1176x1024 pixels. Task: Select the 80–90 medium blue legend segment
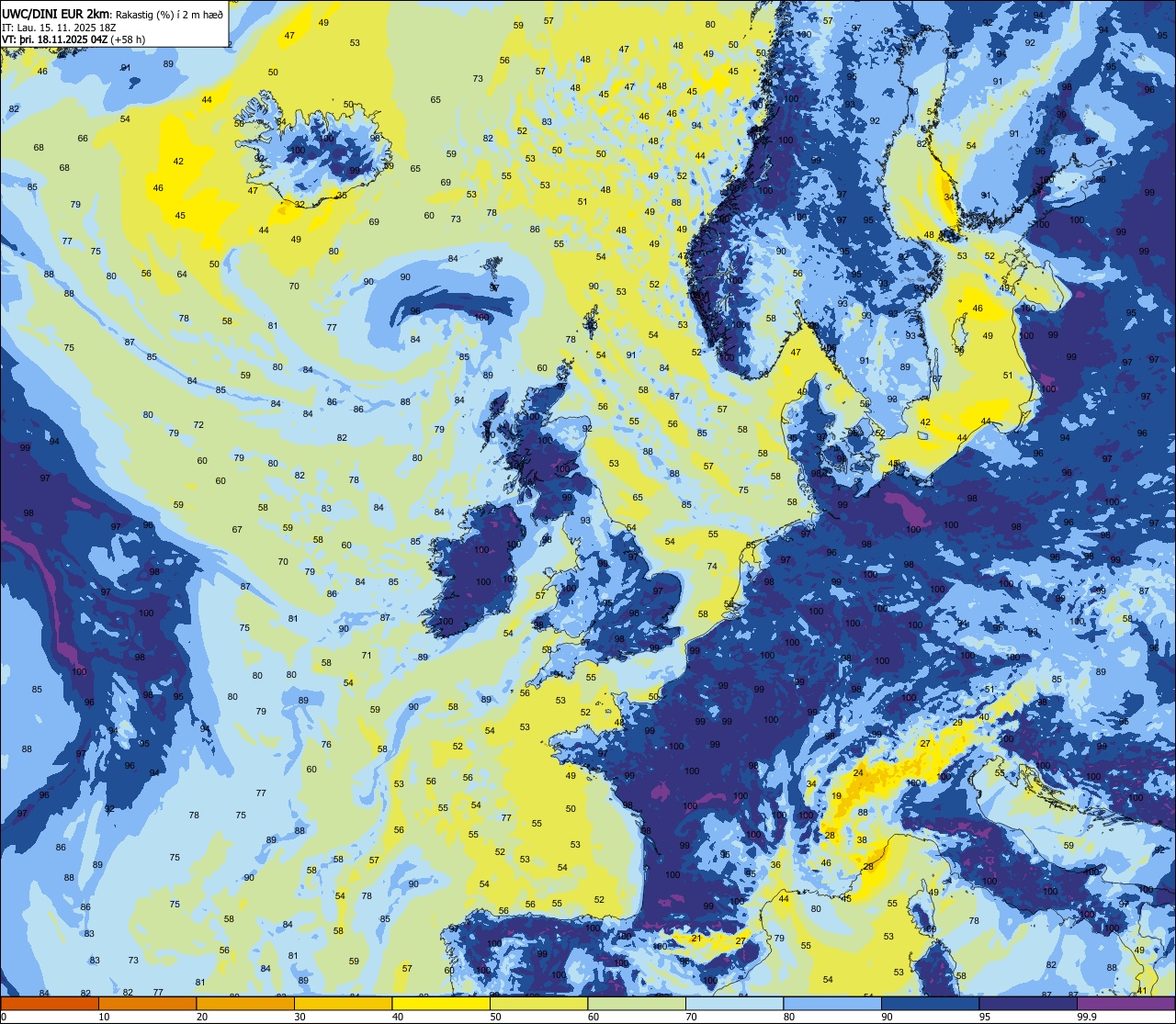832,1004
